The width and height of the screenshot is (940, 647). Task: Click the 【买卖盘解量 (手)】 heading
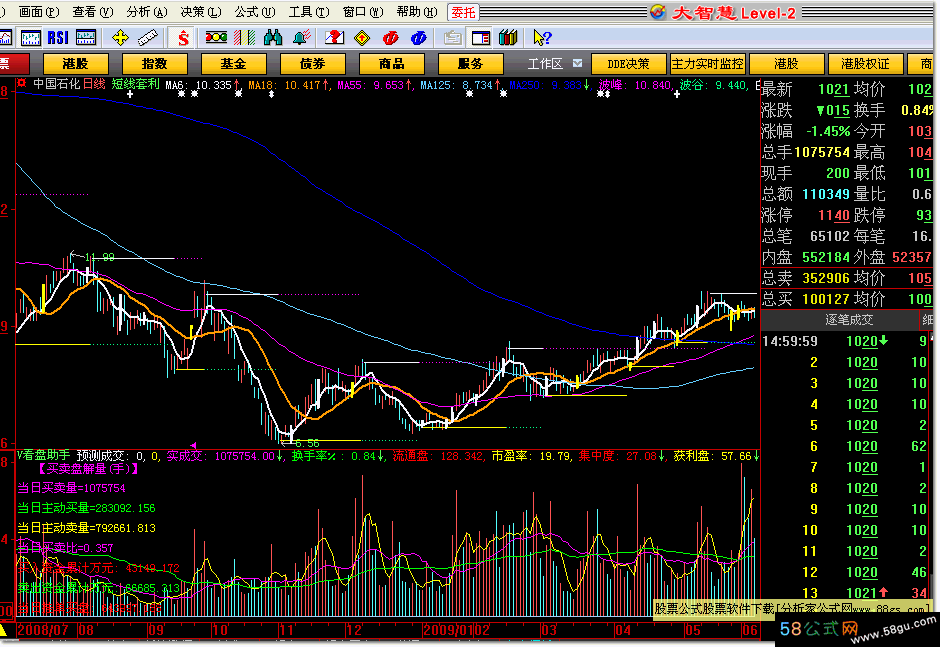[89, 468]
